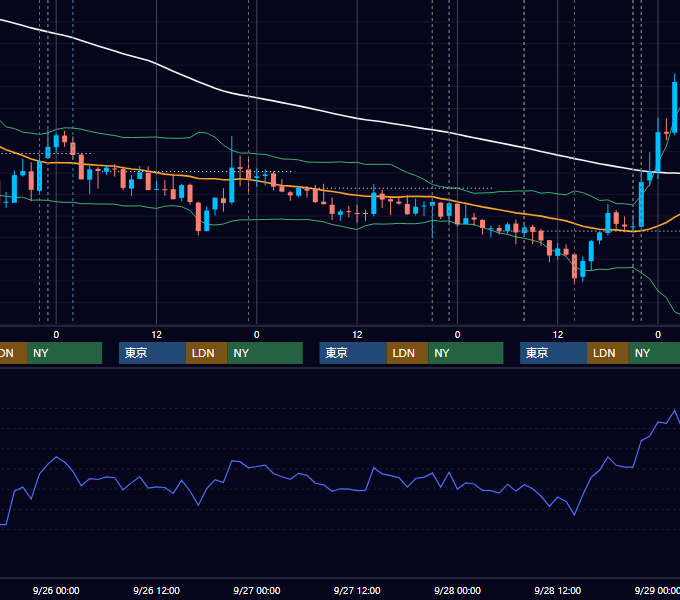Click the NY session block spanning 9/27 00:00
This screenshot has height=600, width=680.
point(265,353)
